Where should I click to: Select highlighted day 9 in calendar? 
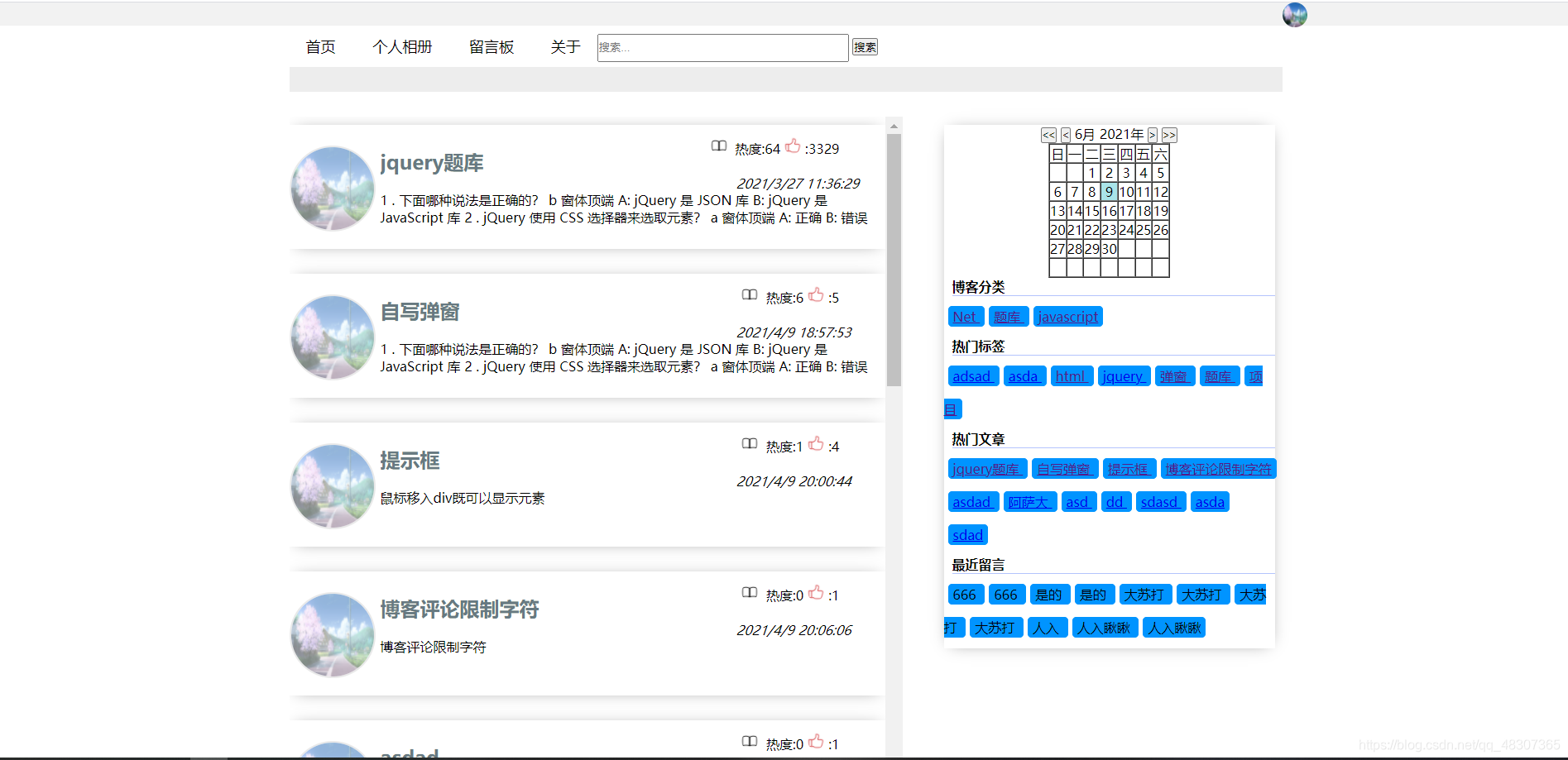pos(1109,192)
